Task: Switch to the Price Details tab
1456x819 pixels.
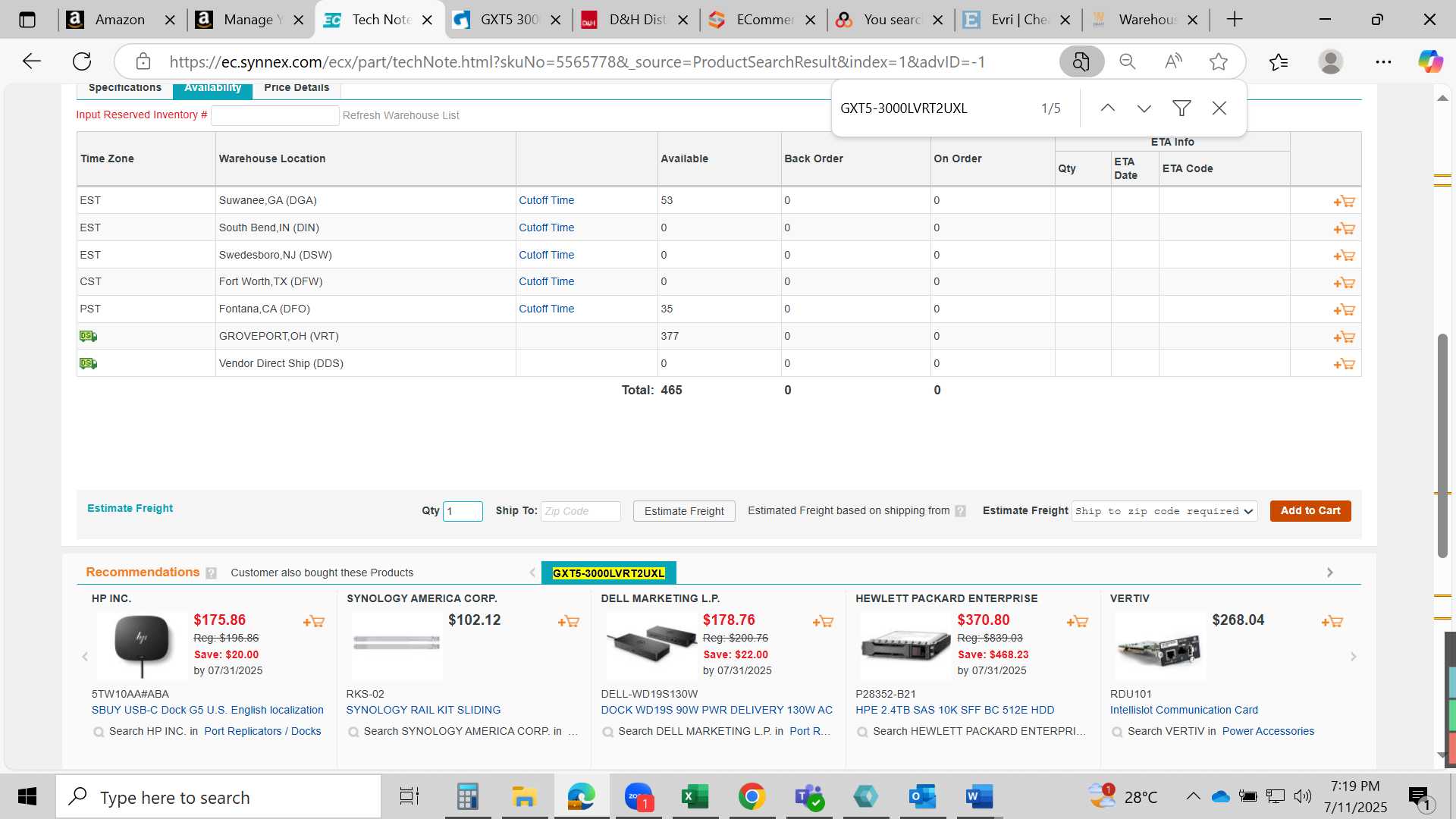Action: click(297, 89)
